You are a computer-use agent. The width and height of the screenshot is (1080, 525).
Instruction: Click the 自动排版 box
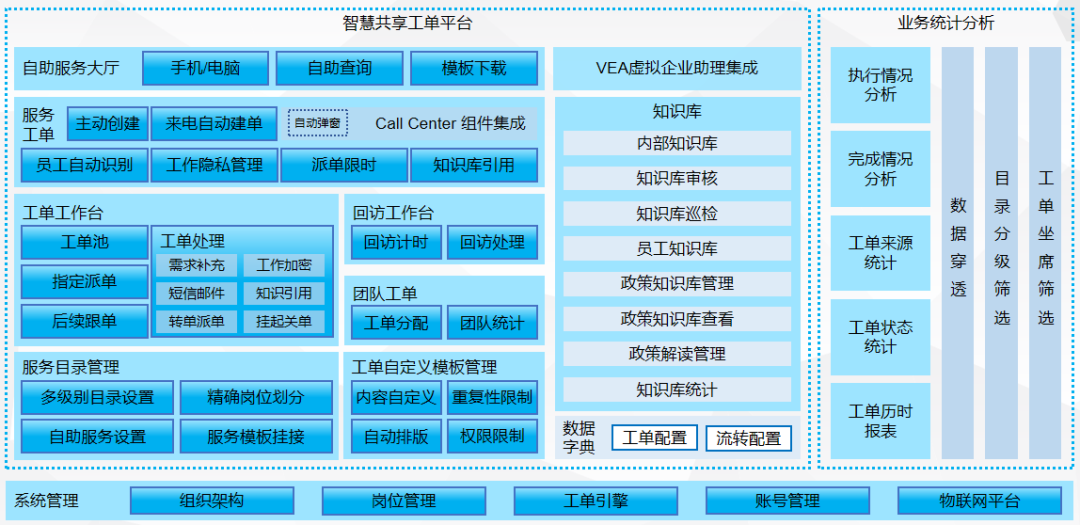pos(396,437)
